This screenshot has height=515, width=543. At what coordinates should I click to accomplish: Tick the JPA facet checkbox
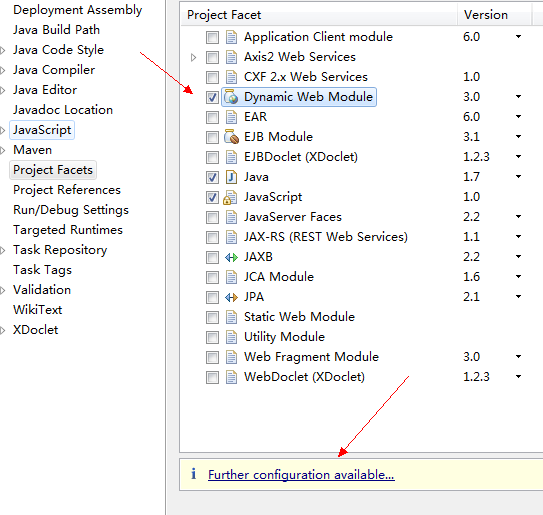pos(212,298)
